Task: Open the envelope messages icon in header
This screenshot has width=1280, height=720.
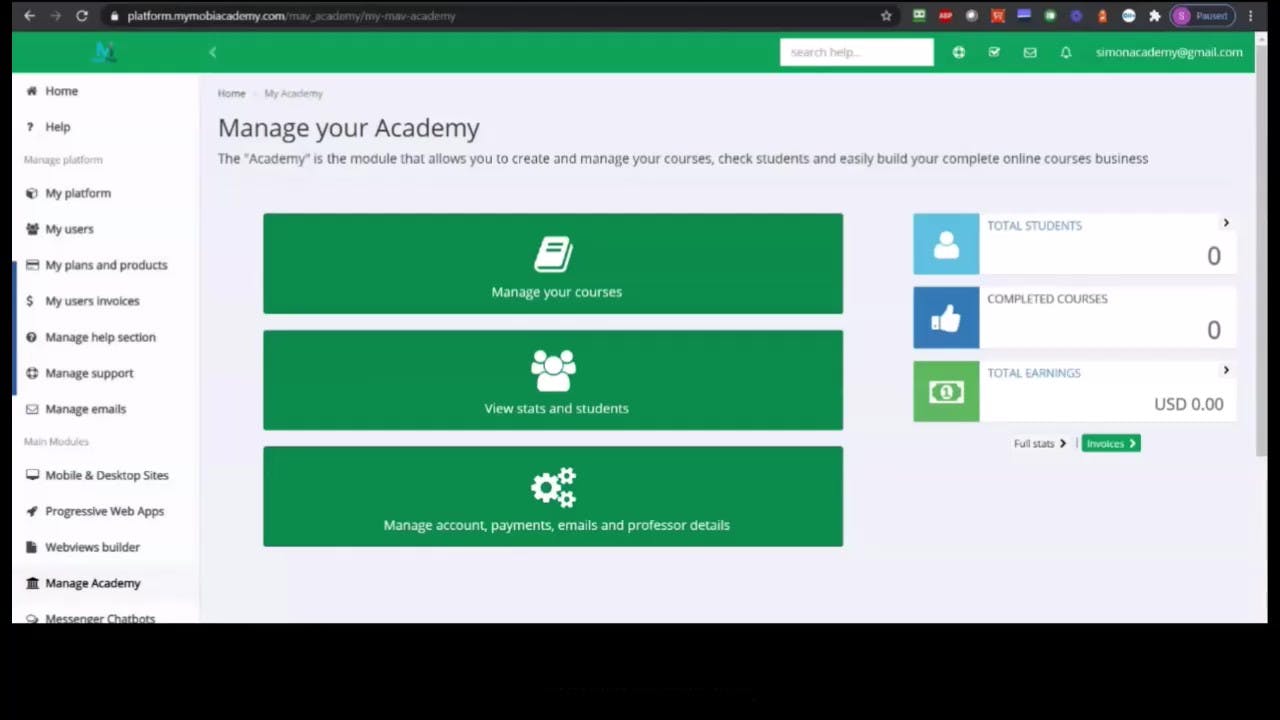Action: [1030, 53]
